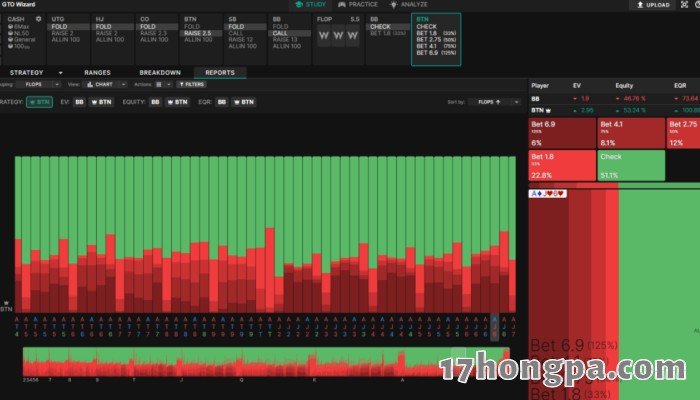
Task: Select the Bet 1.8 action tile
Action: (x=561, y=165)
